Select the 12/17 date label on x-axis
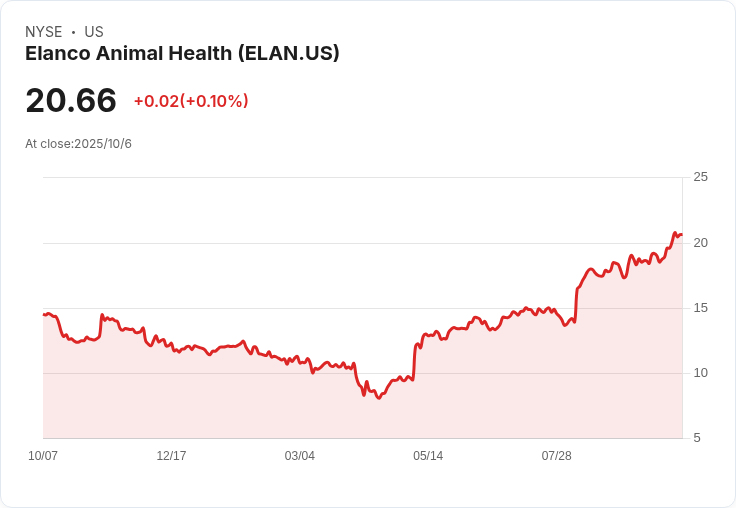This screenshot has height=508, width=736. point(171,456)
